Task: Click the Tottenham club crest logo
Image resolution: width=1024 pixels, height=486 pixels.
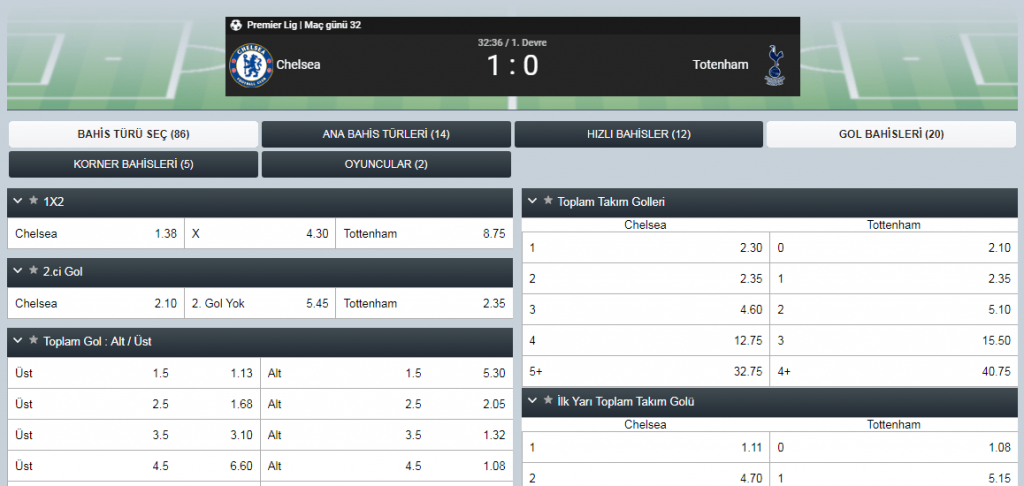Action: click(775, 65)
